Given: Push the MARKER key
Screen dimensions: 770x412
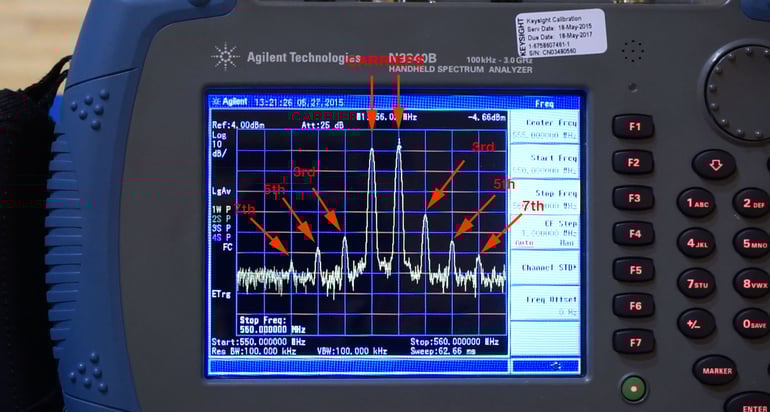Looking at the screenshot, I should (716, 371).
